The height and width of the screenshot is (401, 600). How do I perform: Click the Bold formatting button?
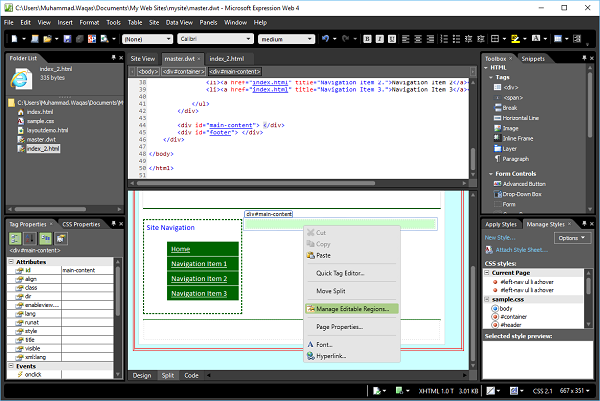click(x=367, y=39)
